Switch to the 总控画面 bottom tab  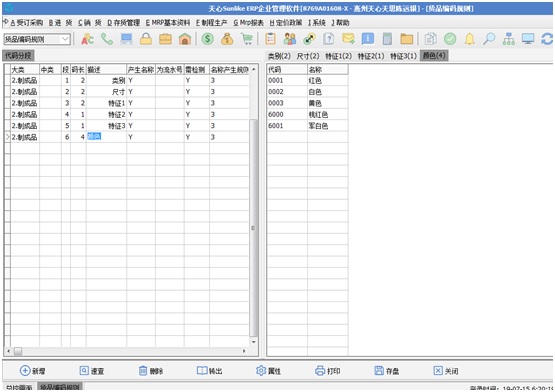(x=19, y=387)
